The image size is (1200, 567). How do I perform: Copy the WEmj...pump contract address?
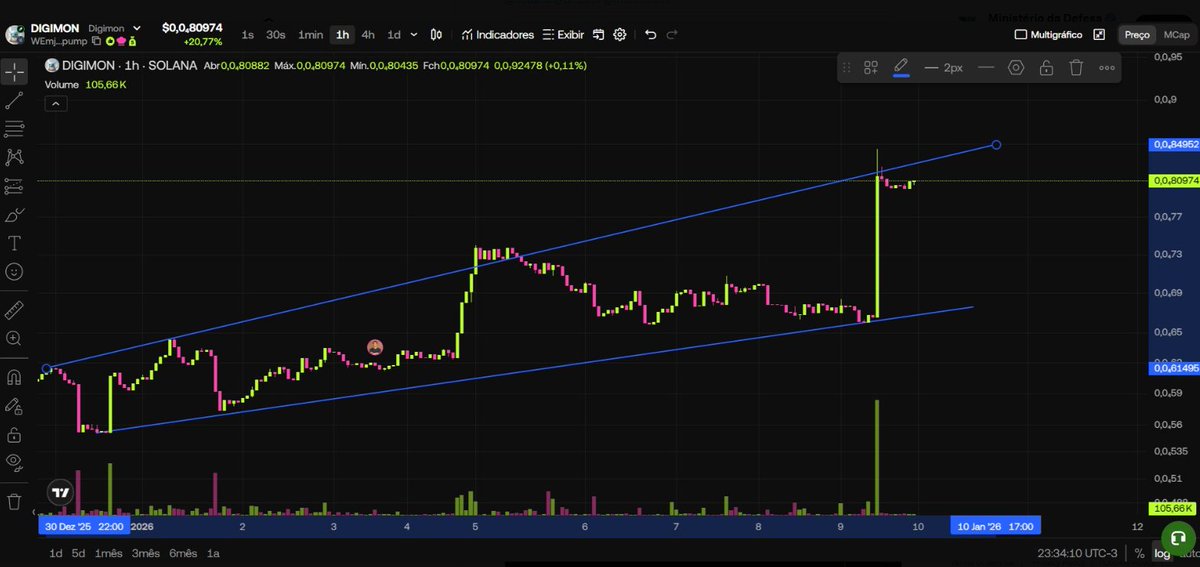(96, 42)
